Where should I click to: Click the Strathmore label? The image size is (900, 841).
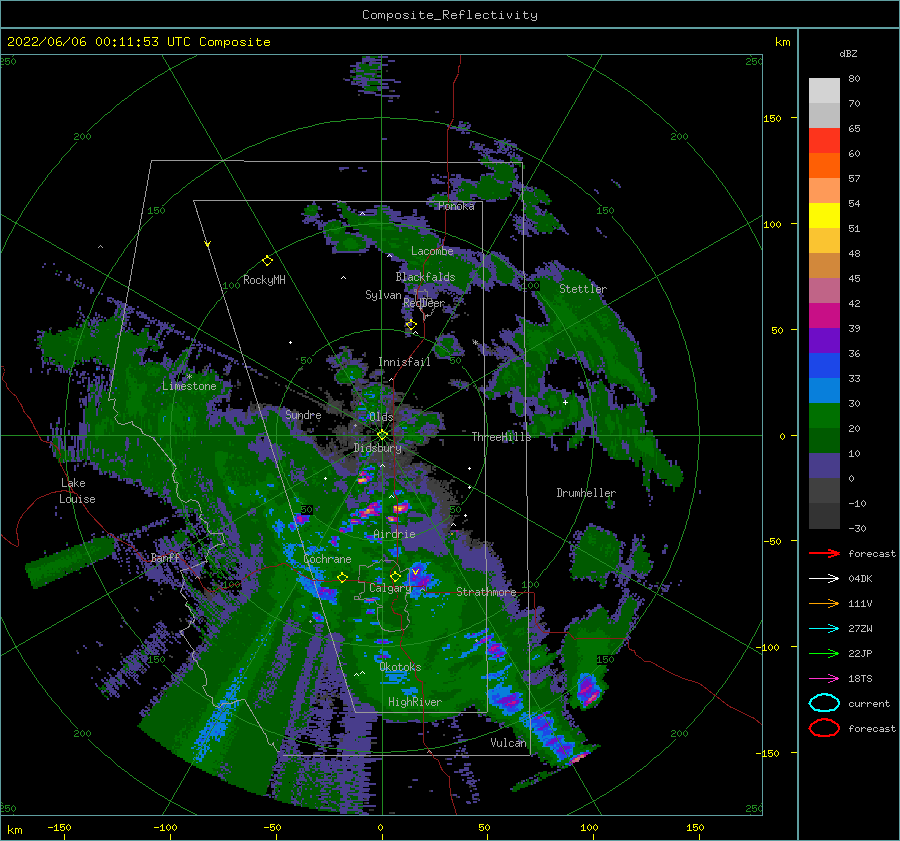click(486, 592)
